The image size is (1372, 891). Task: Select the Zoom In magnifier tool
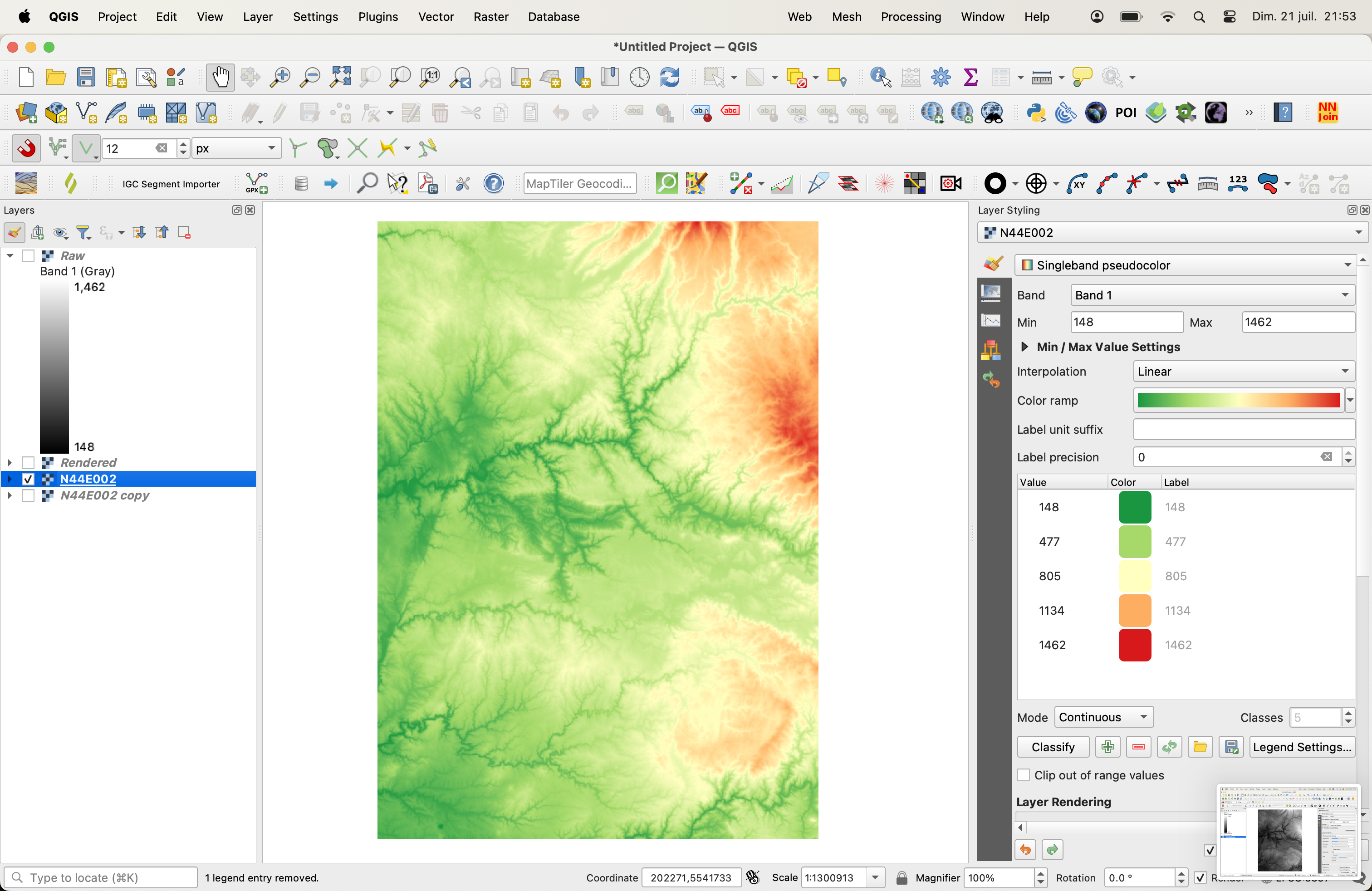tap(281, 77)
